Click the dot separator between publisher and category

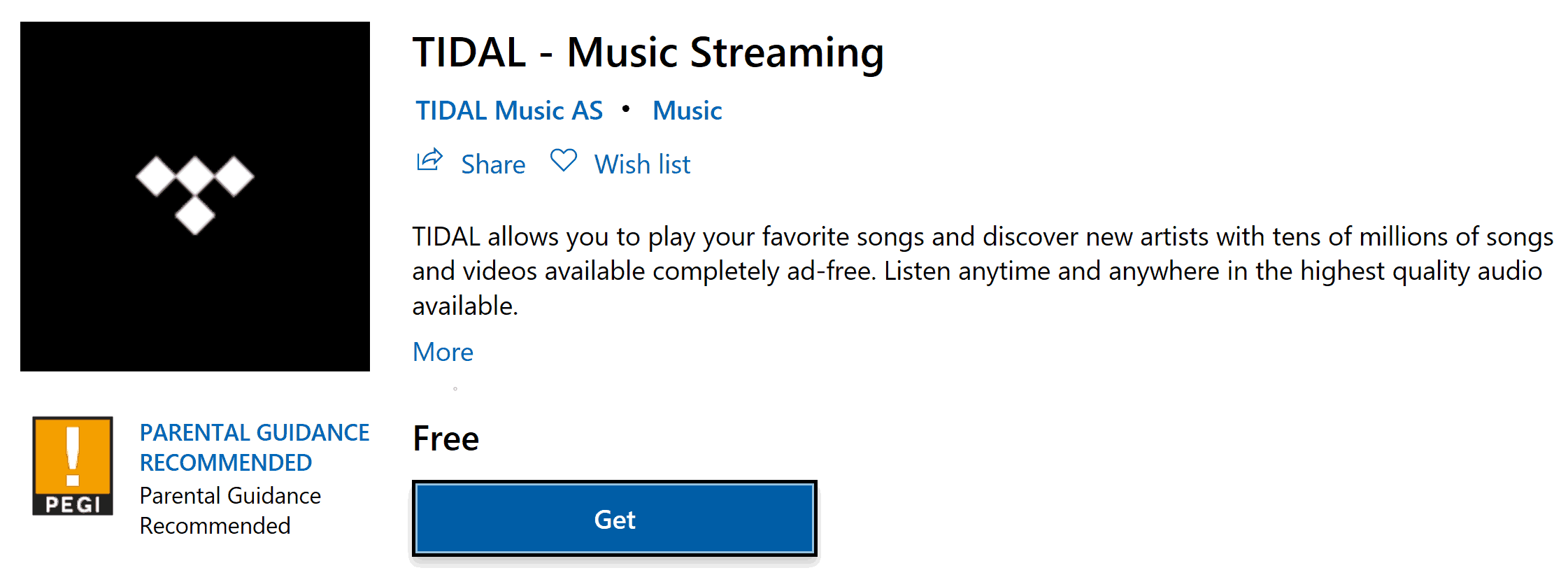[625, 110]
